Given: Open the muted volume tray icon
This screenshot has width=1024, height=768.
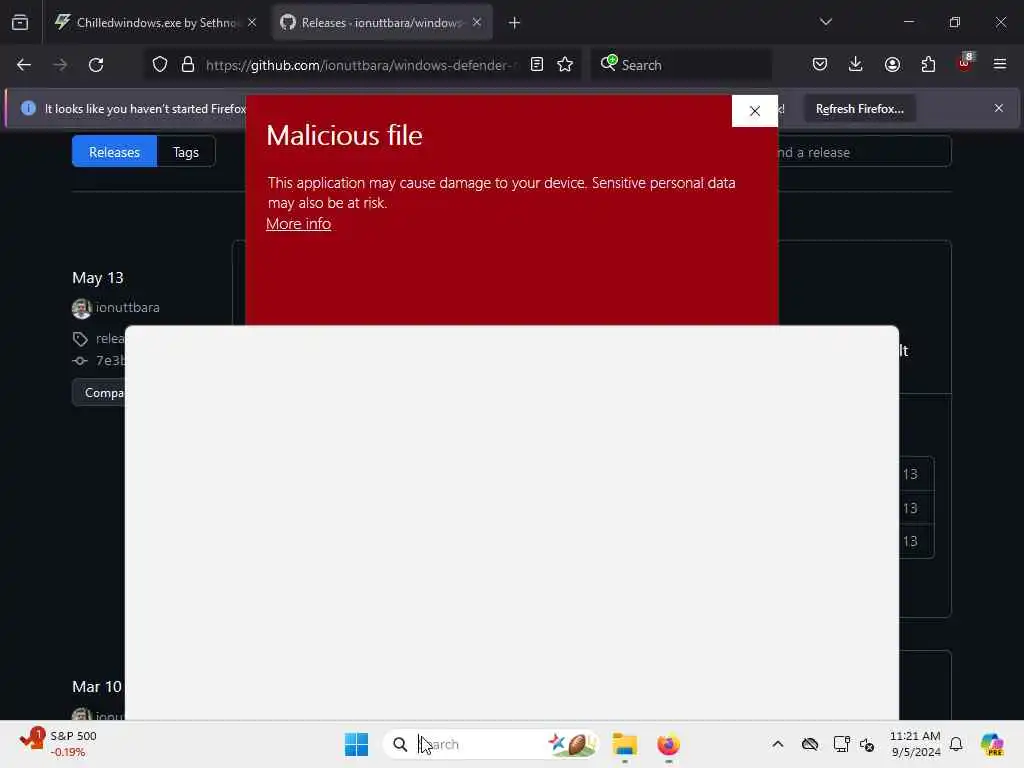Looking at the screenshot, I should [867, 744].
